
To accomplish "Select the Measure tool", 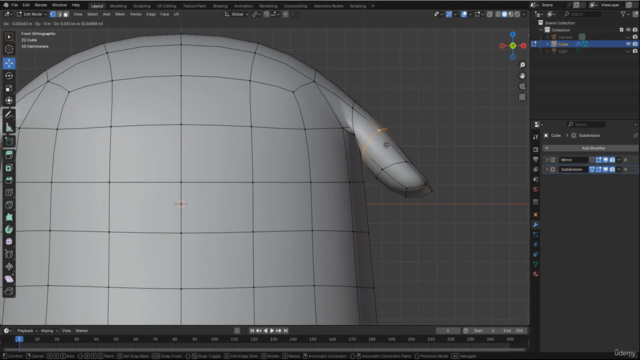I will click(9, 127).
